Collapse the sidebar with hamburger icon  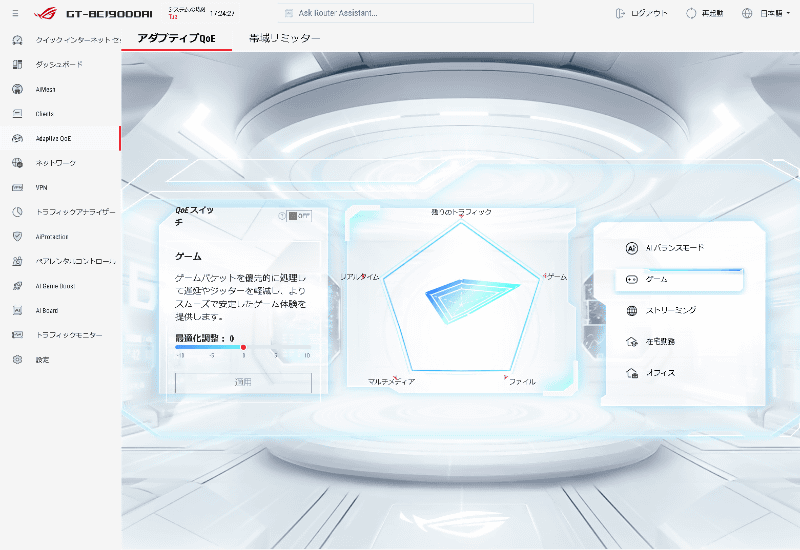[x=15, y=13]
